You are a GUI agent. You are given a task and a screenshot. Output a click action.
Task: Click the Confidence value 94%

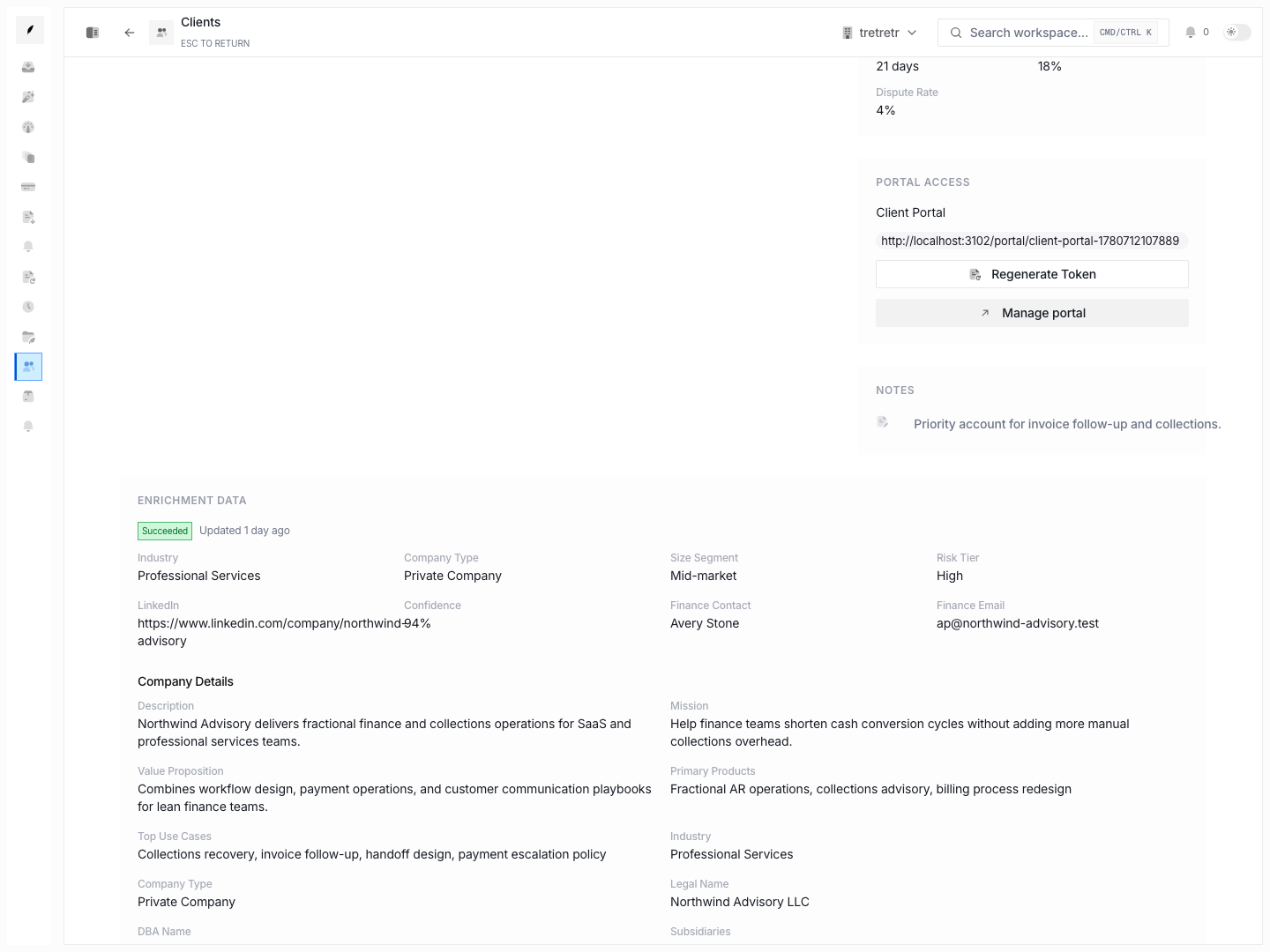(417, 623)
